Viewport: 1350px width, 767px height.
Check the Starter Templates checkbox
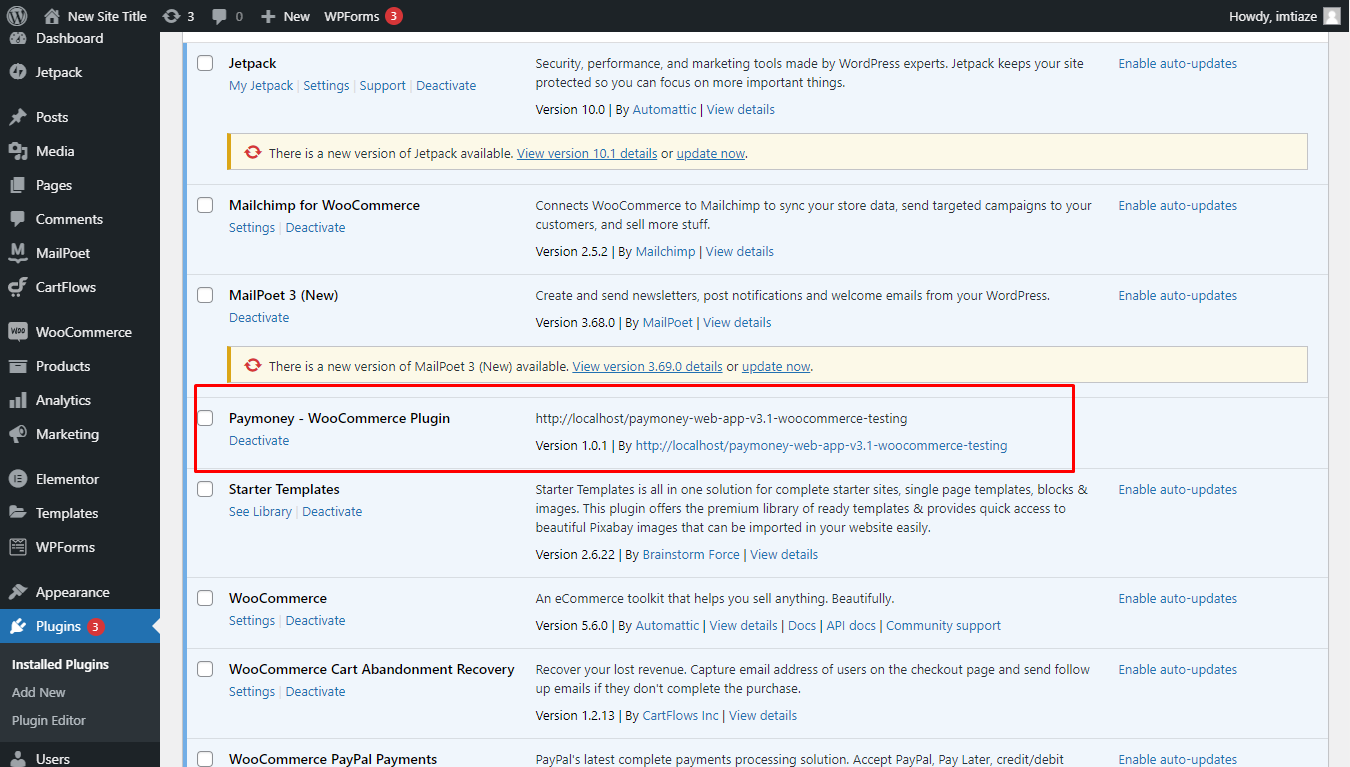pyautogui.click(x=205, y=489)
